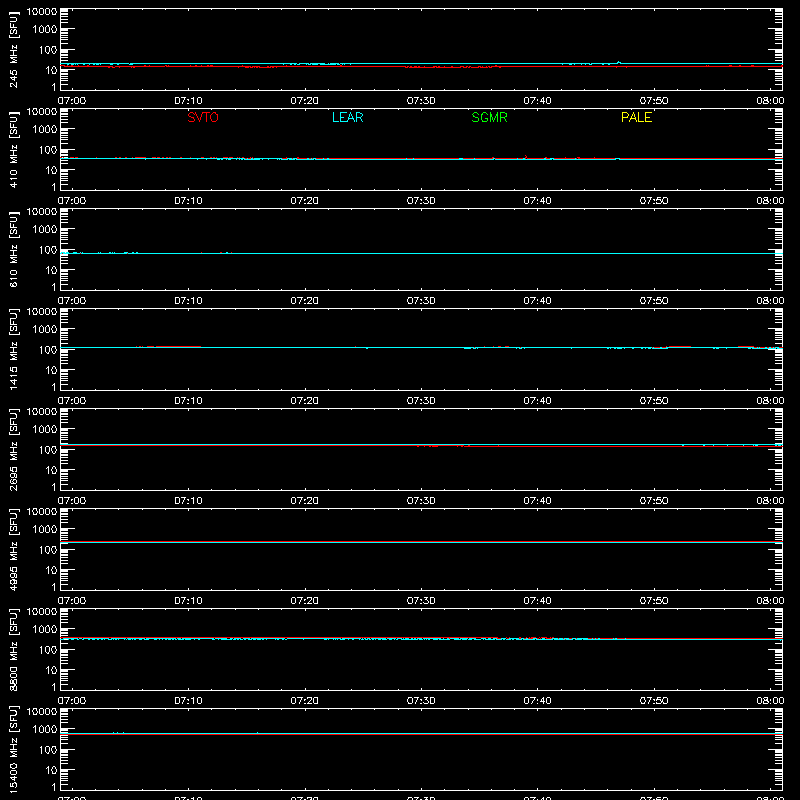Click the red SVTO legend label
800x800 pixels.
[x=203, y=117]
